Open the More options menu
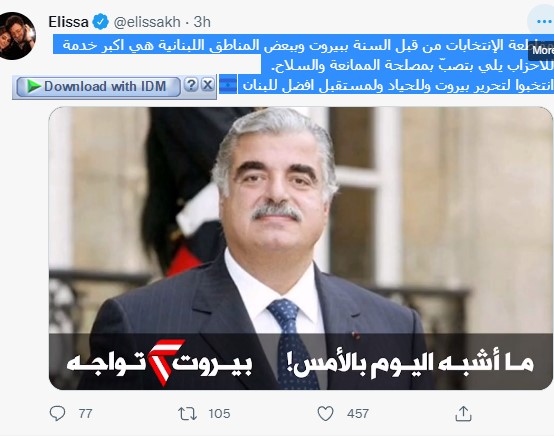Image resolution: width=554 pixels, height=437 pixels. (x=543, y=22)
